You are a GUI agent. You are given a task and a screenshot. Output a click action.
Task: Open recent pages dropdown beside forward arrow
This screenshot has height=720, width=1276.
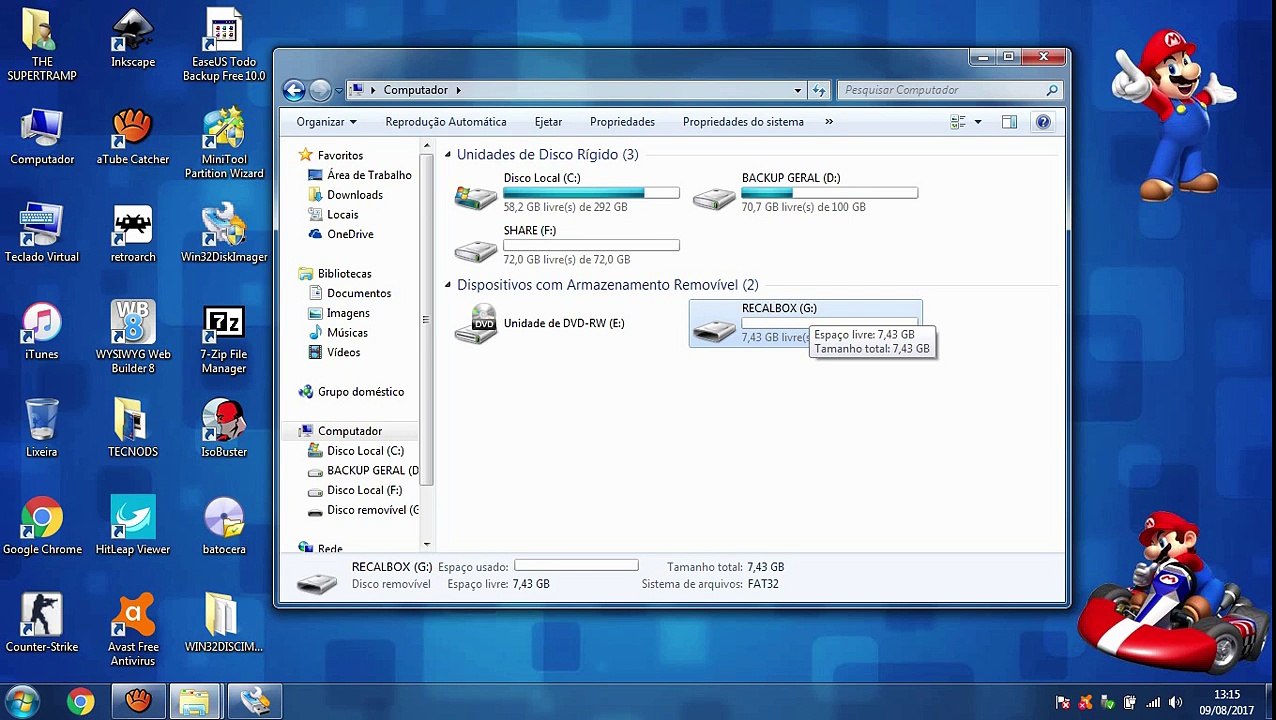[339, 90]
